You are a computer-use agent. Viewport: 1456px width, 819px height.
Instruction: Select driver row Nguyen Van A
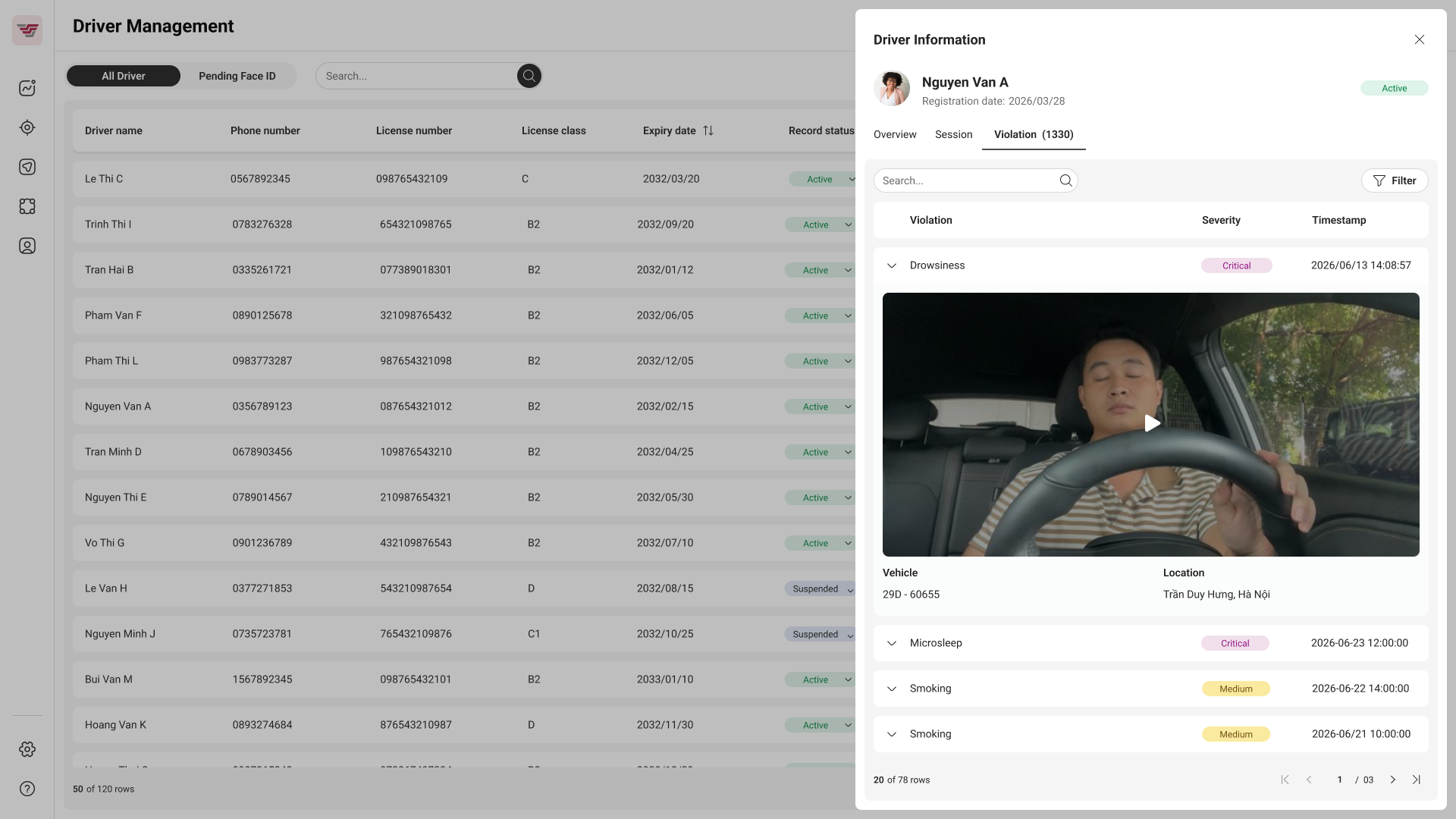pos(464,406)
